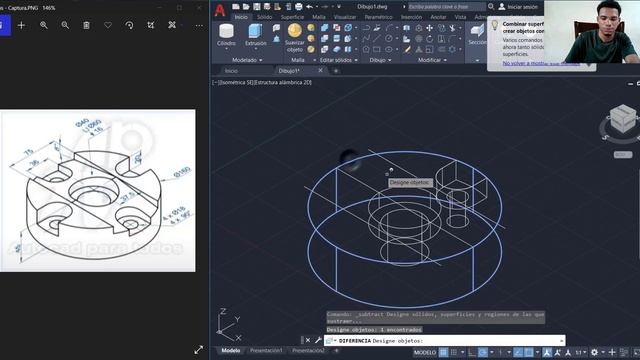The image size is (640, 360).
Task: Open workspace switching gear menu in status bar
Action: click(595, 352)
